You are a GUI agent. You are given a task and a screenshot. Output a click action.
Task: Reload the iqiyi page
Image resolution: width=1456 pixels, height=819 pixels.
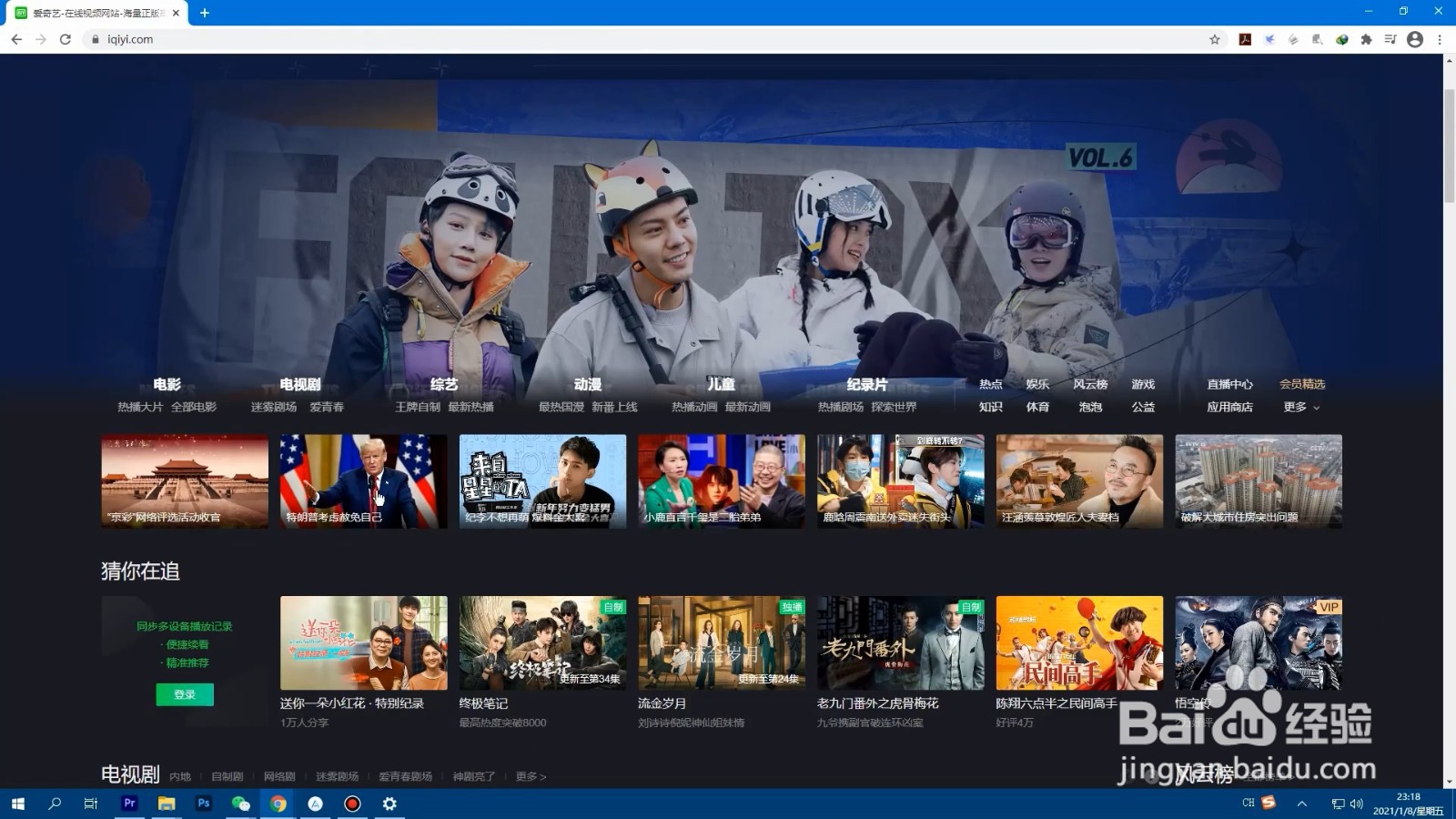click(65, 39)
